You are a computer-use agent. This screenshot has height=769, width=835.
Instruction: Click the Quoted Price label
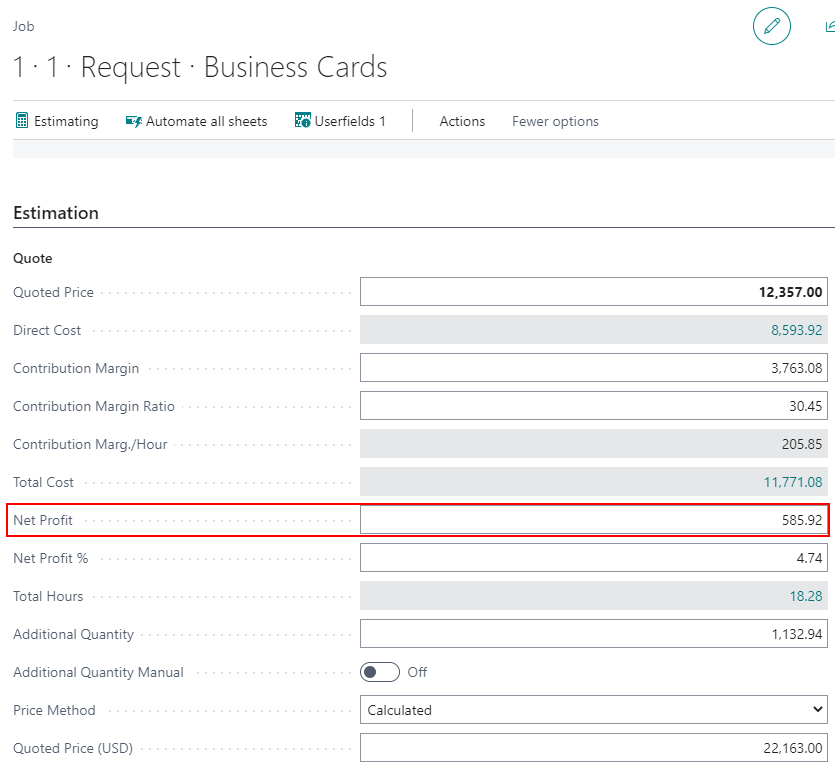point(53,292)
